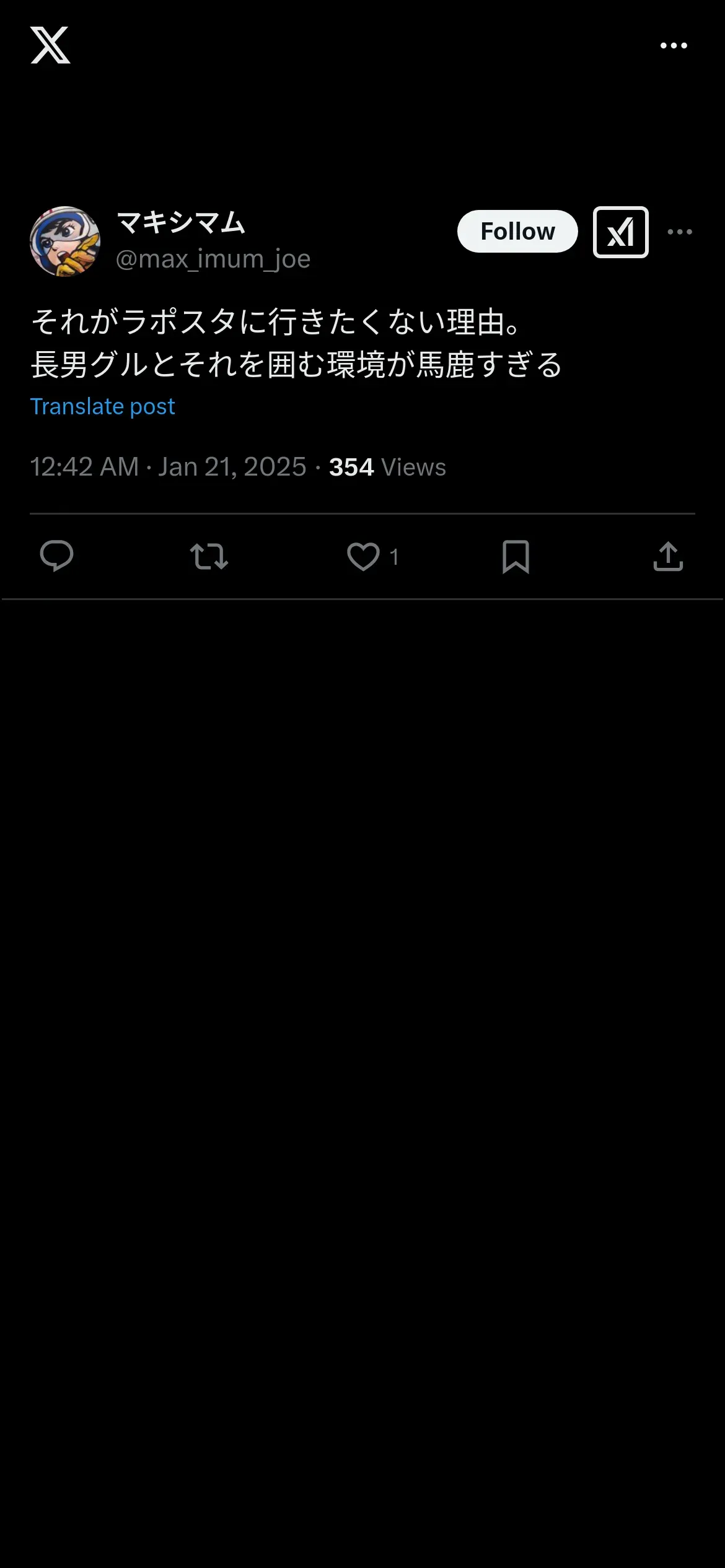Click the display name マキシマム
Viewport: 725px width, 1568px height.
pos(181,223)
